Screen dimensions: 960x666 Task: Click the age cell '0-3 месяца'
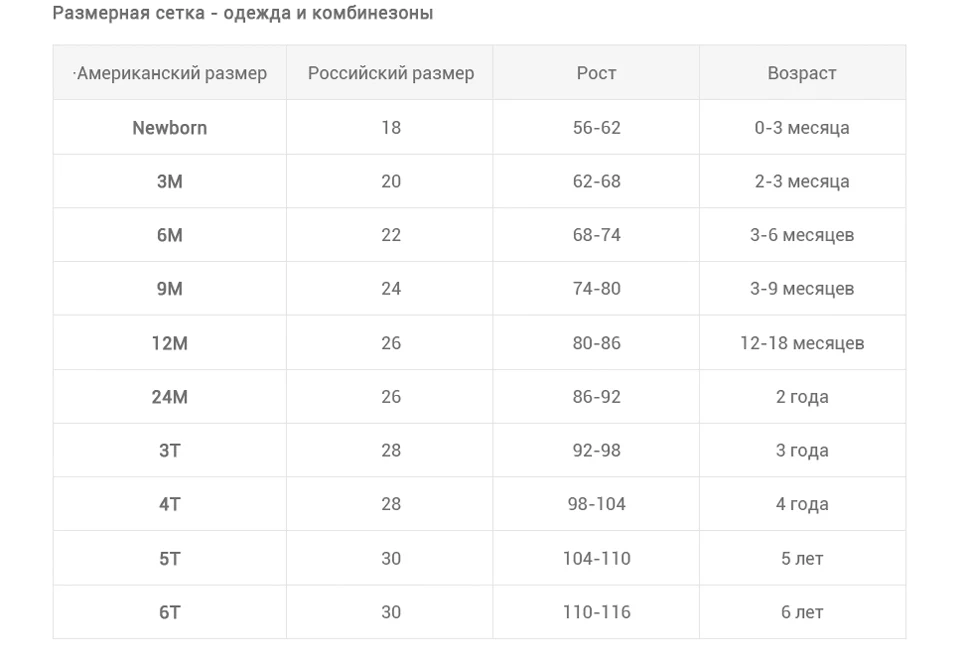coord(802,127)
